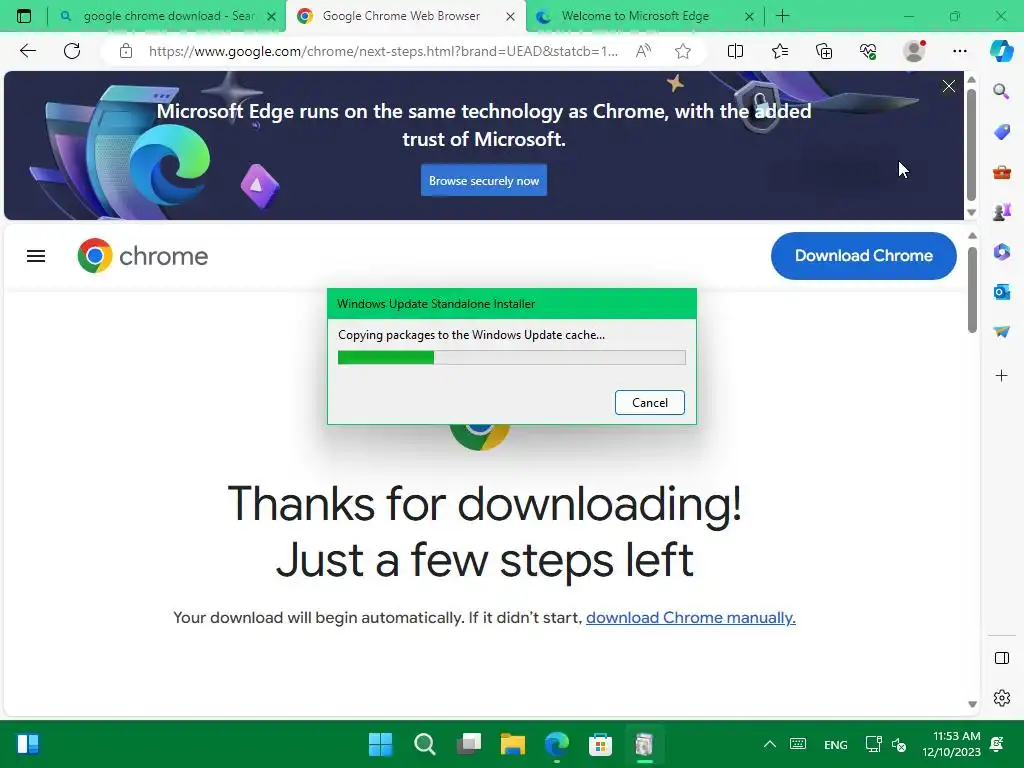Image resolution: width=1024 pixels, height=768 pixels.
Task: Click the Download Chrome button
Action: (863, 255)
